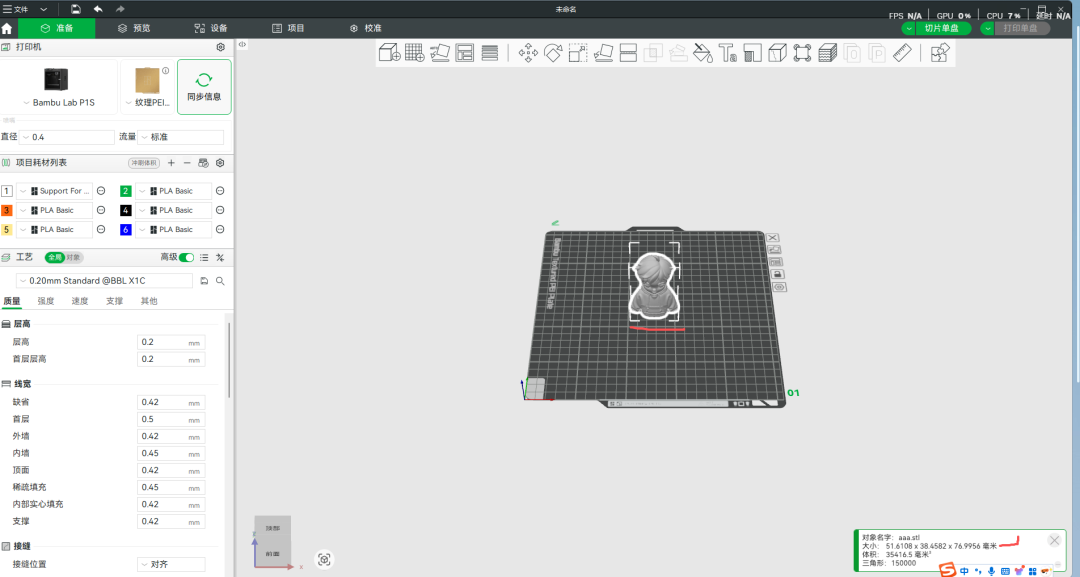This screenshot has height=577, width=1080.
Task: Open the variable layer height tool
Action: point(490,52)
